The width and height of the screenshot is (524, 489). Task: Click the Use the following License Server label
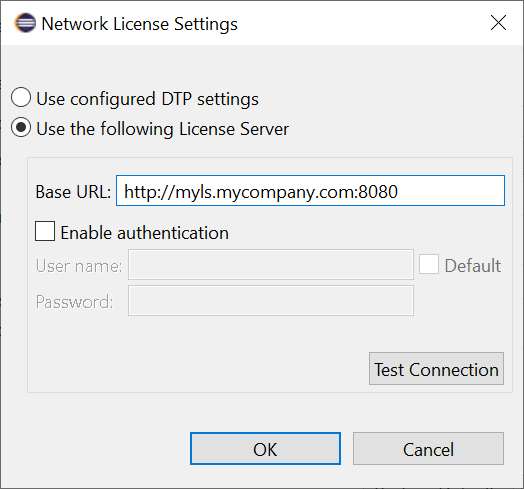coord(162,129)
